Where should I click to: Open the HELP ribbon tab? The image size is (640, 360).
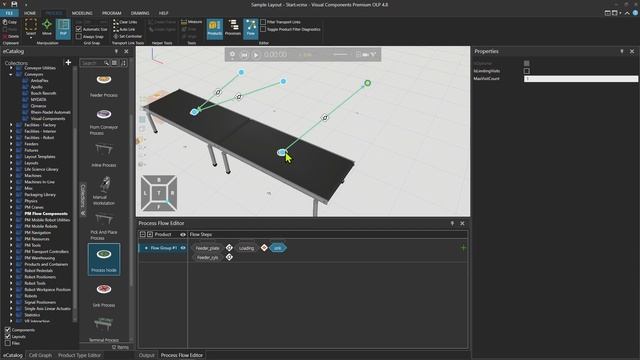[164, 13]
